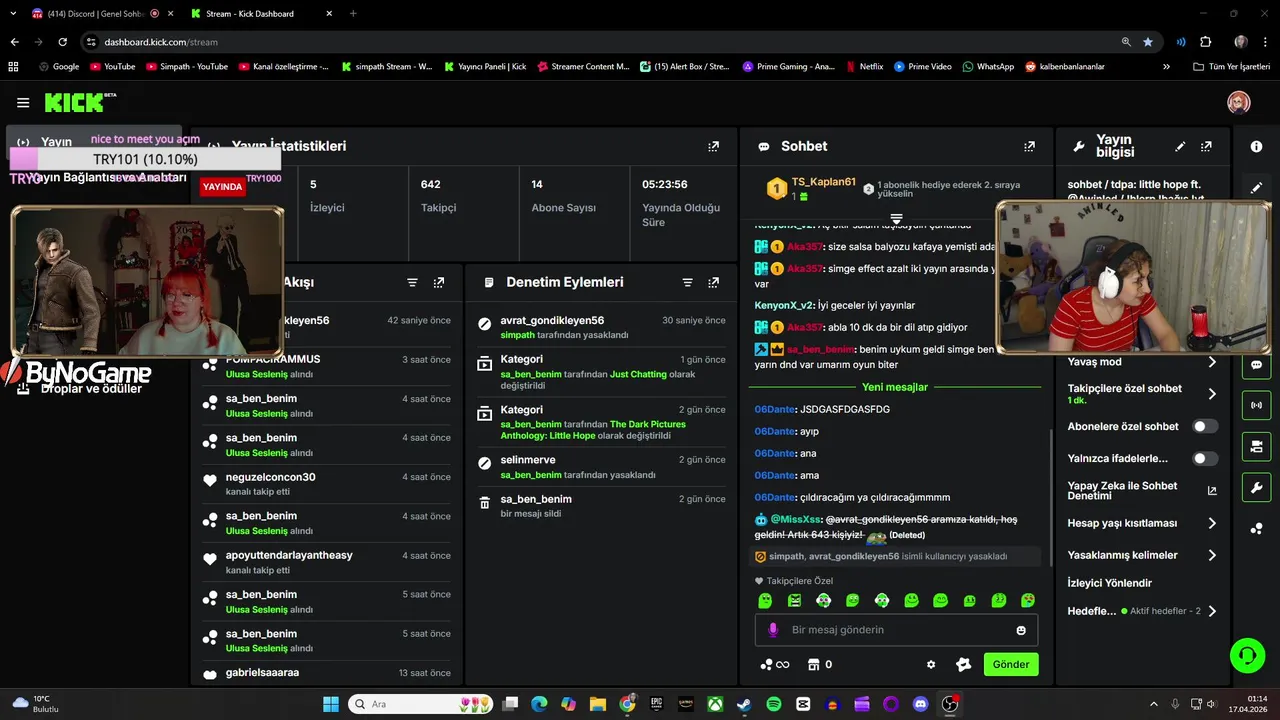The width and height of the screenshot is (1280, 720).
Task: Open the Netflix bookmark
Action: tap(864, 66)
